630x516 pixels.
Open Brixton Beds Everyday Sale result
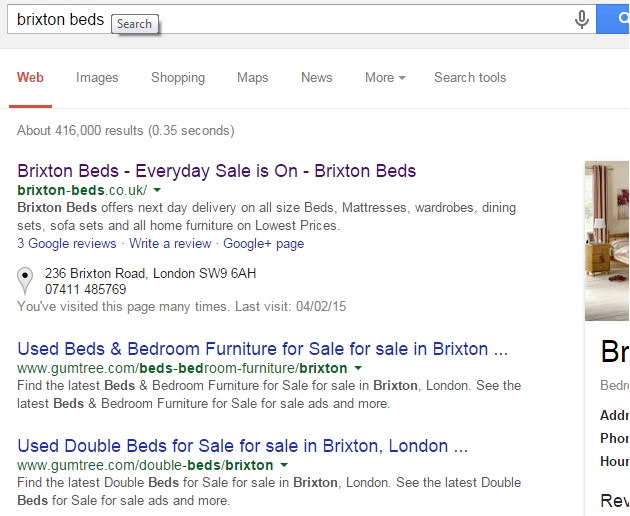[x=216, y=171]
